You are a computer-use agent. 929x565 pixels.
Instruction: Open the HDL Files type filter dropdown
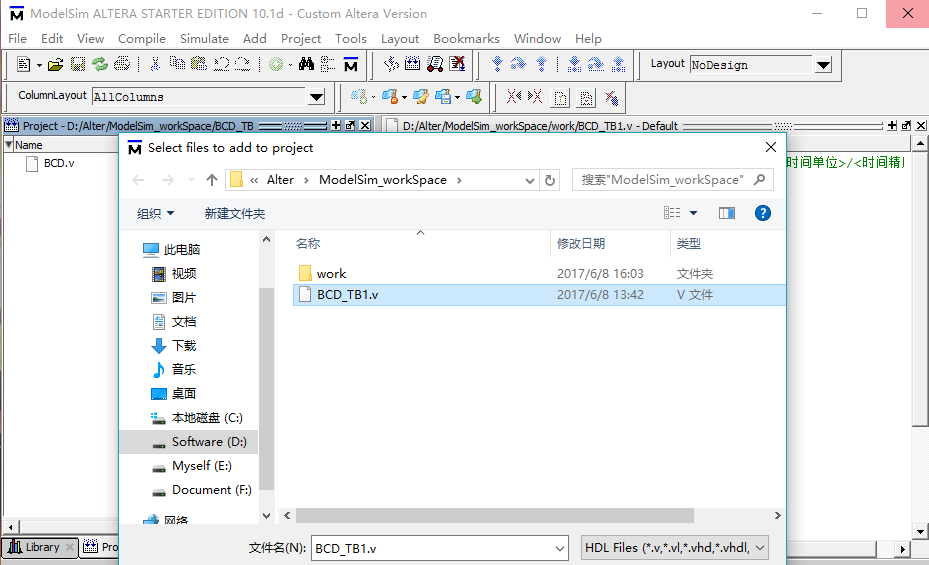tap(675, 548)
